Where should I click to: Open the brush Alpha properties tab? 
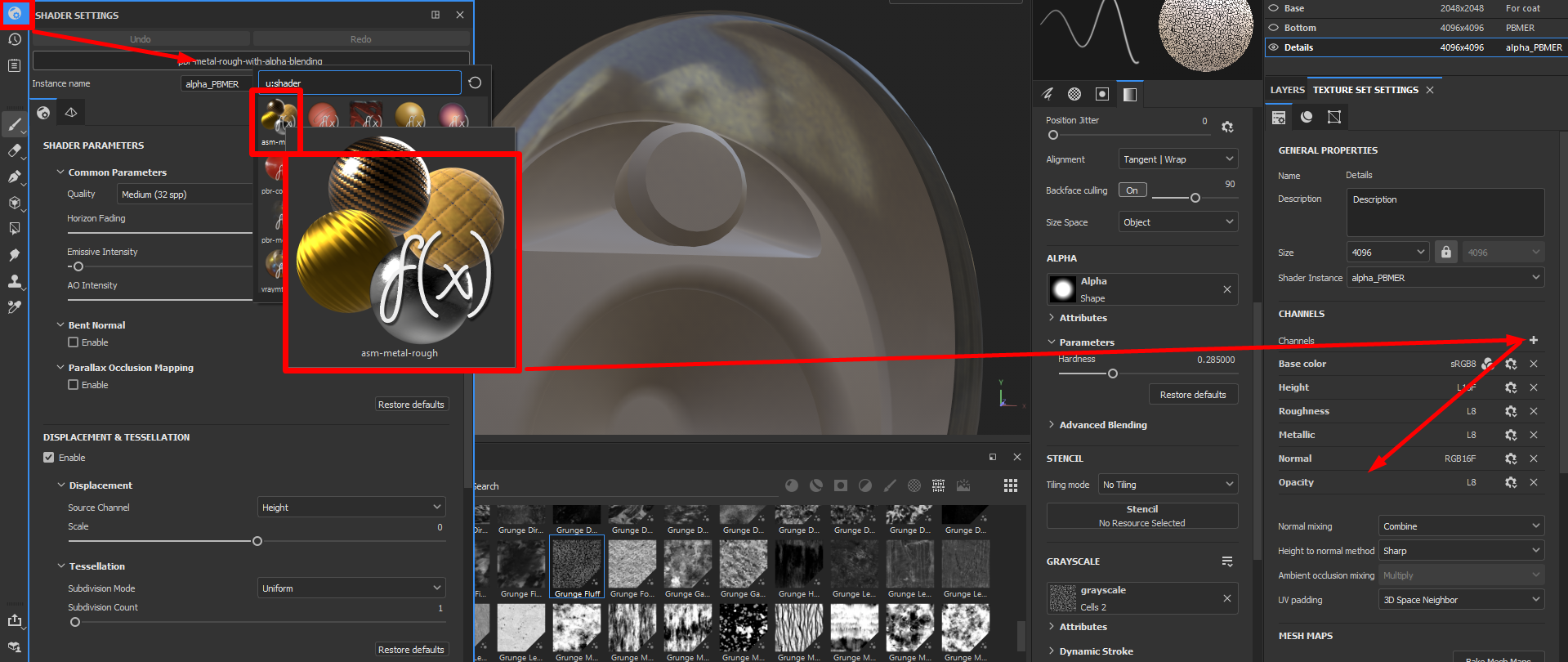pos(1074,94)
